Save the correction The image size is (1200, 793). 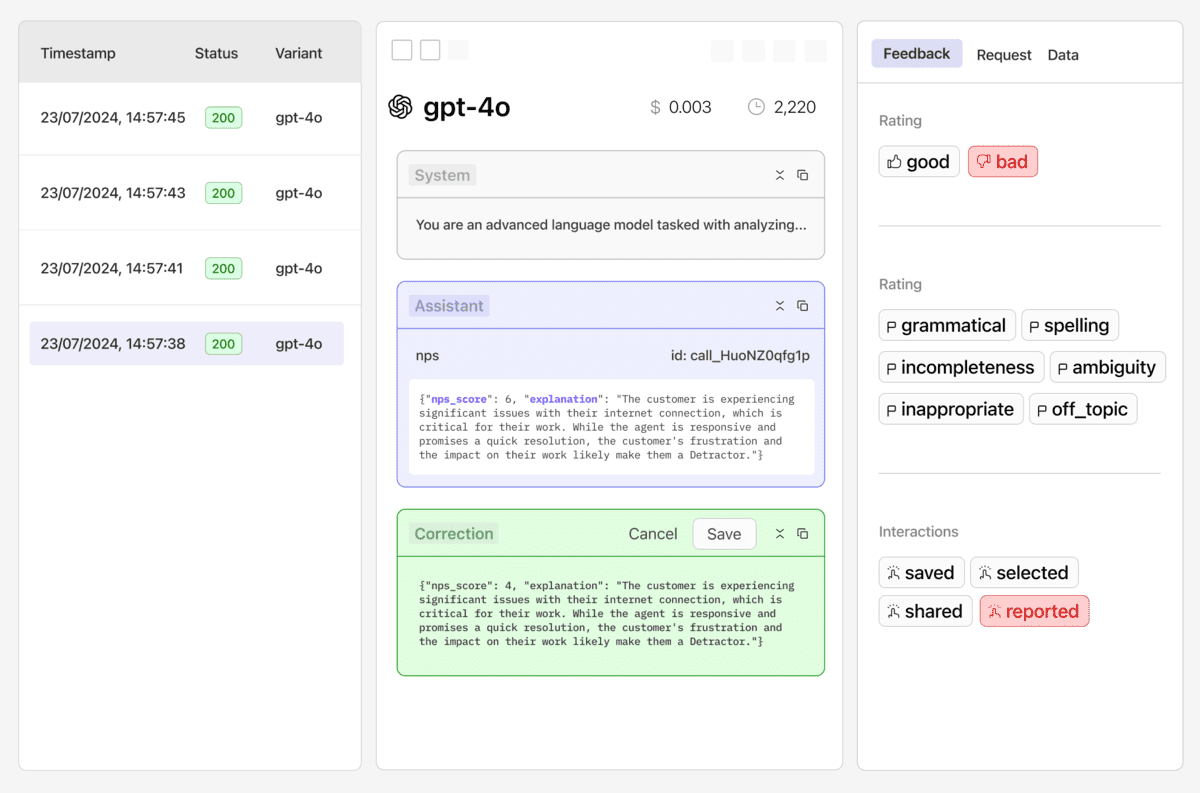coord(724,533)
